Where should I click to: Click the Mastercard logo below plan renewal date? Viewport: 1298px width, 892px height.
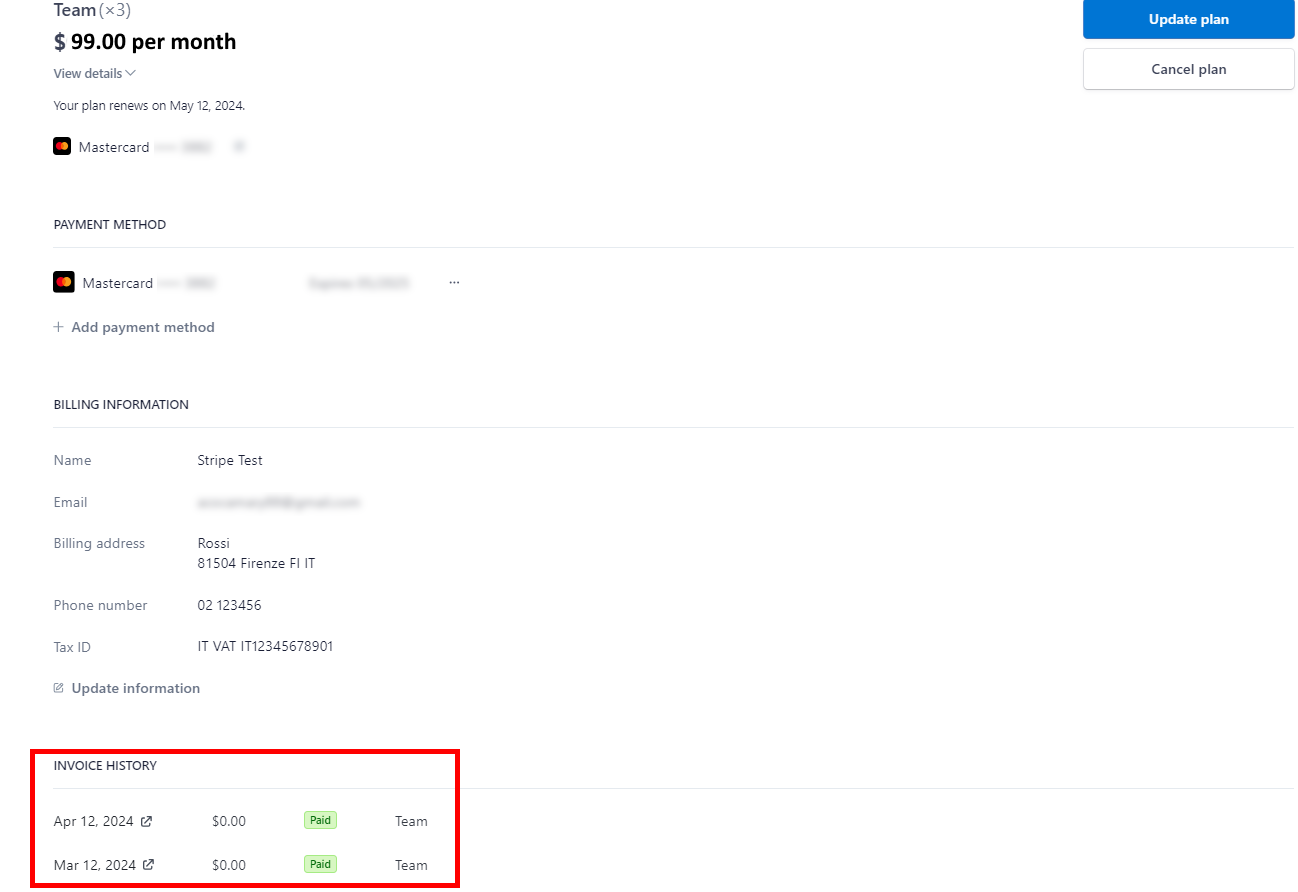[62, 147]
